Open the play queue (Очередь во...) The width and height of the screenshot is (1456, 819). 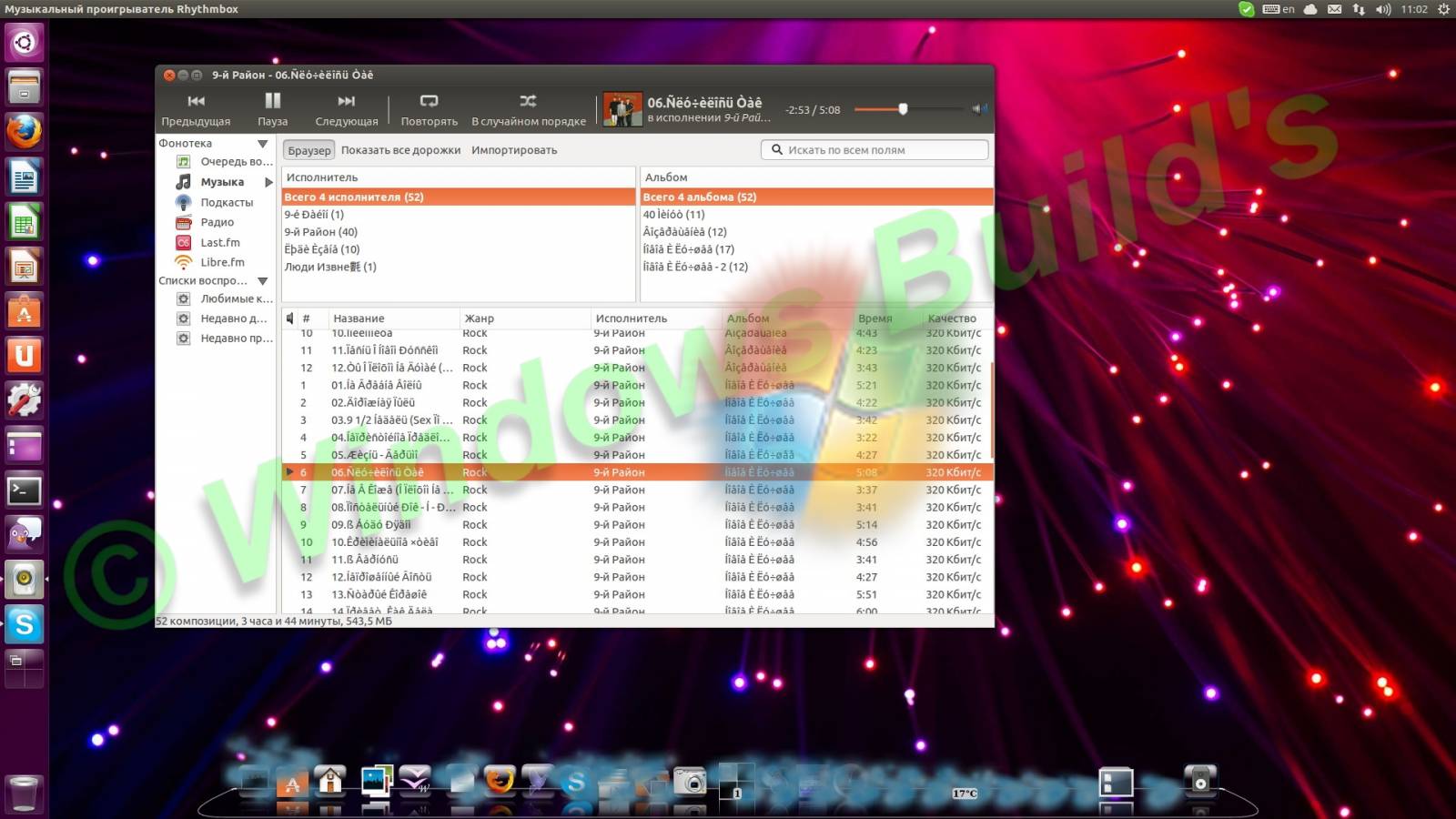point(226,161)
